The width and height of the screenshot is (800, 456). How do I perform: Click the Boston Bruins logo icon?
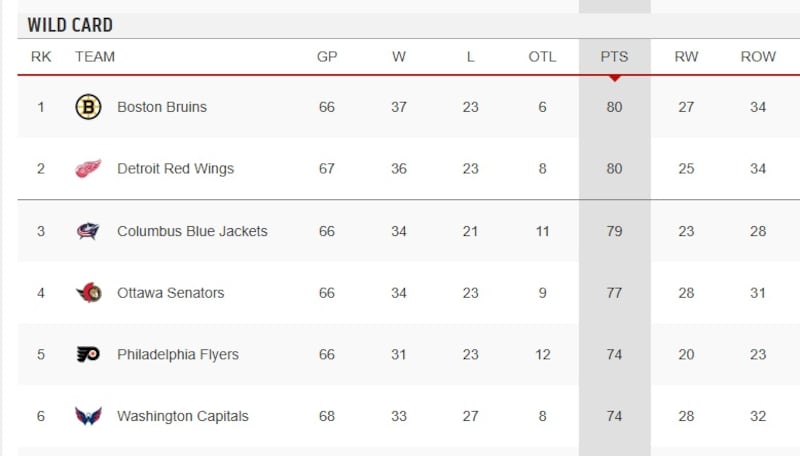[88, 107]
